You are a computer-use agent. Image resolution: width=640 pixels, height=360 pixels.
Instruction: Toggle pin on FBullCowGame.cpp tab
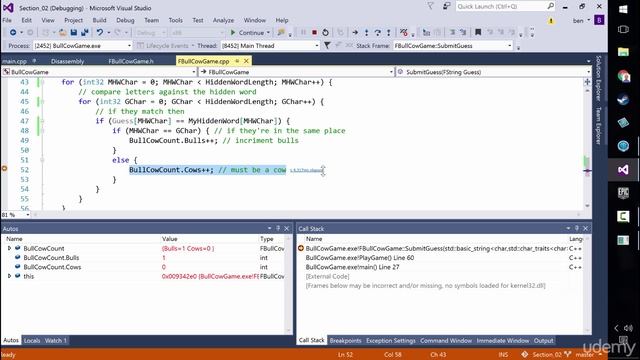click(x=237, y=61)
